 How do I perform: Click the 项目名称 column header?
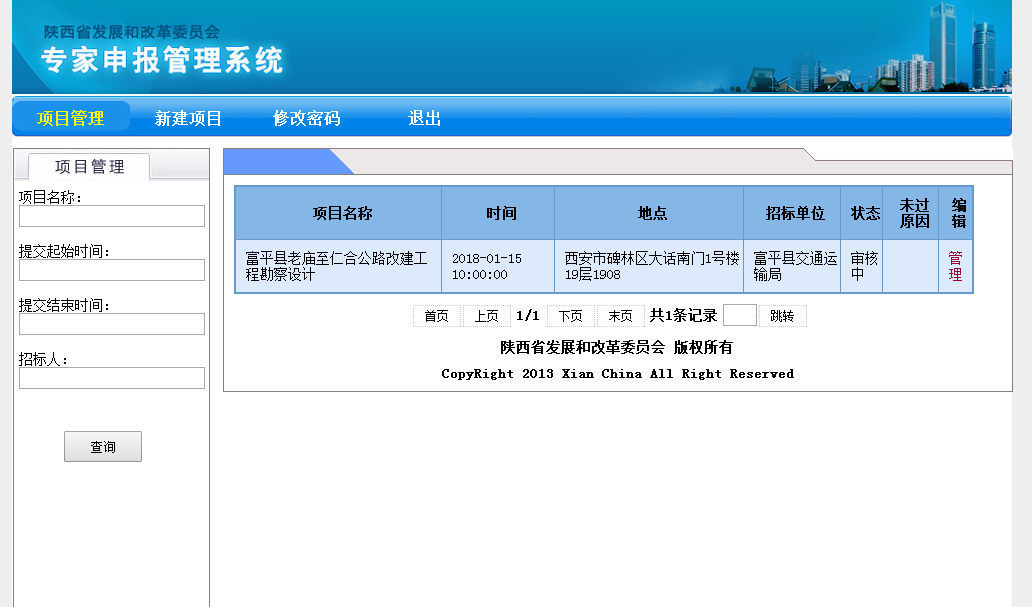(x=342, y=213)
